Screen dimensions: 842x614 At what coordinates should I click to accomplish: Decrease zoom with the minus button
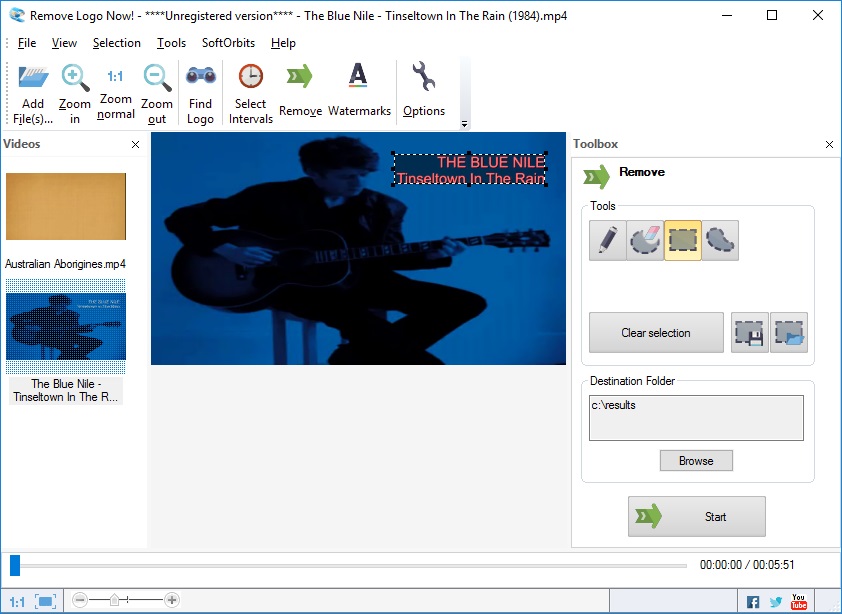pyautogui.click(x=80, y=599)
